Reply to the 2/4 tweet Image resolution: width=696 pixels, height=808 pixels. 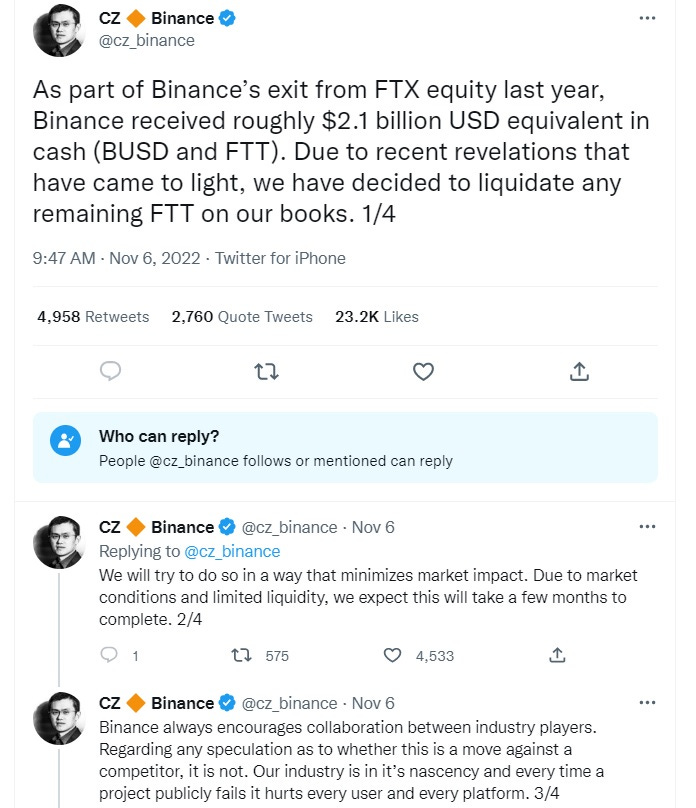(x=111, y=656)
